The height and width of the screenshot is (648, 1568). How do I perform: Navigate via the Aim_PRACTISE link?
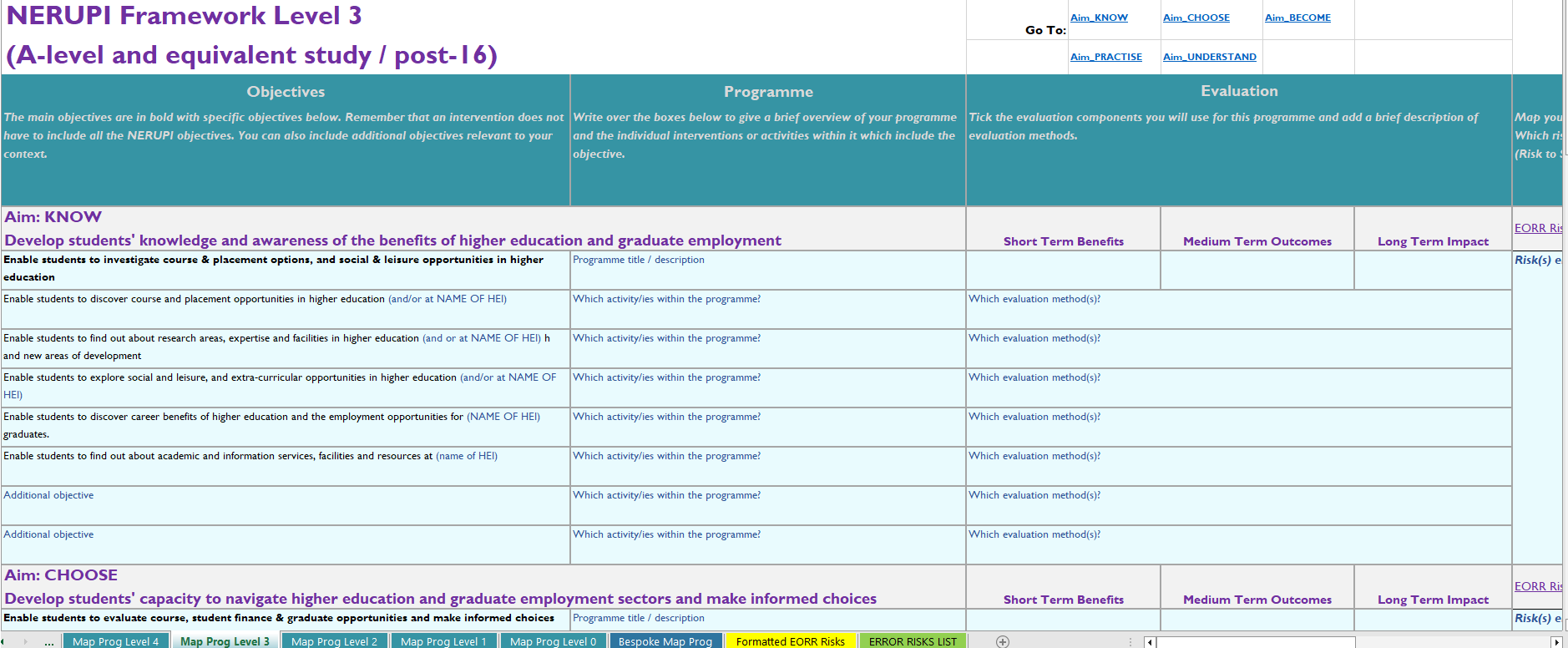(x=1105, y=57)
